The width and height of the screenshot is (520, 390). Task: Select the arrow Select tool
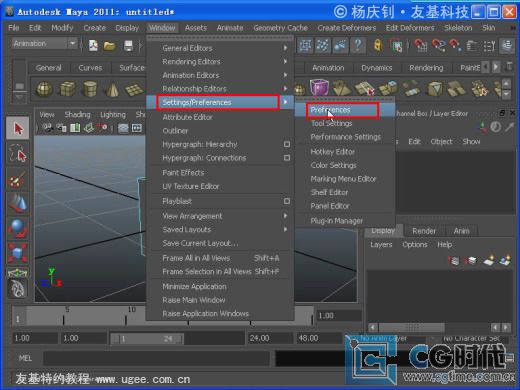18,128
